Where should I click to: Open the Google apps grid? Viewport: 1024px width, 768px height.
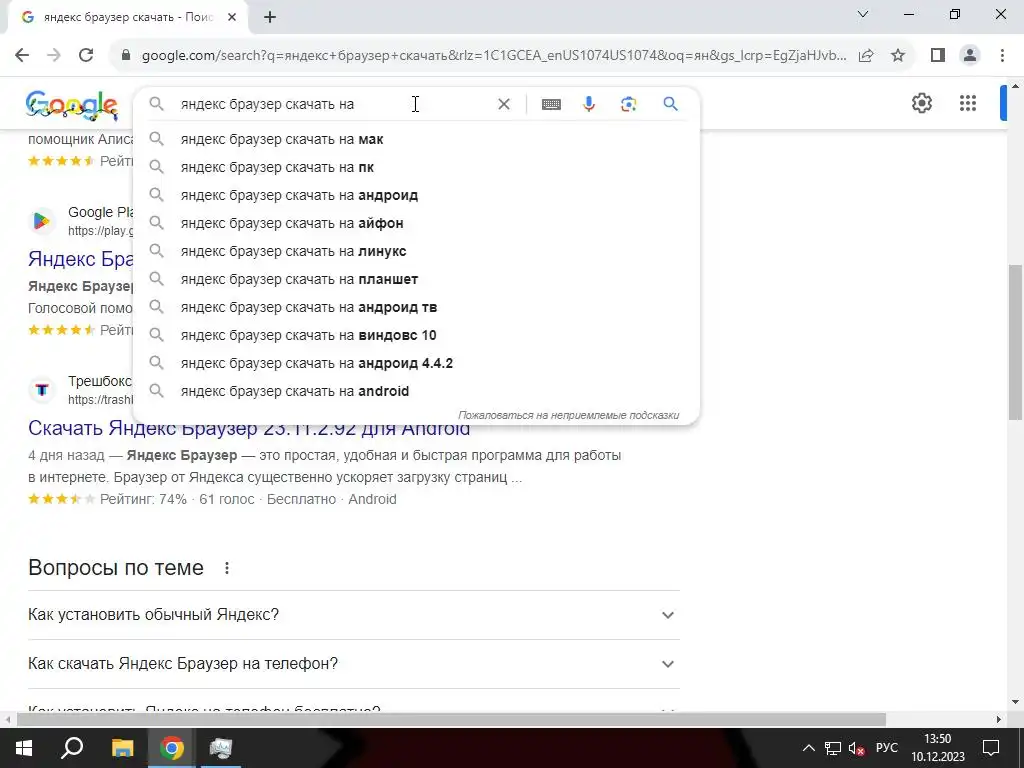(968, 103)
